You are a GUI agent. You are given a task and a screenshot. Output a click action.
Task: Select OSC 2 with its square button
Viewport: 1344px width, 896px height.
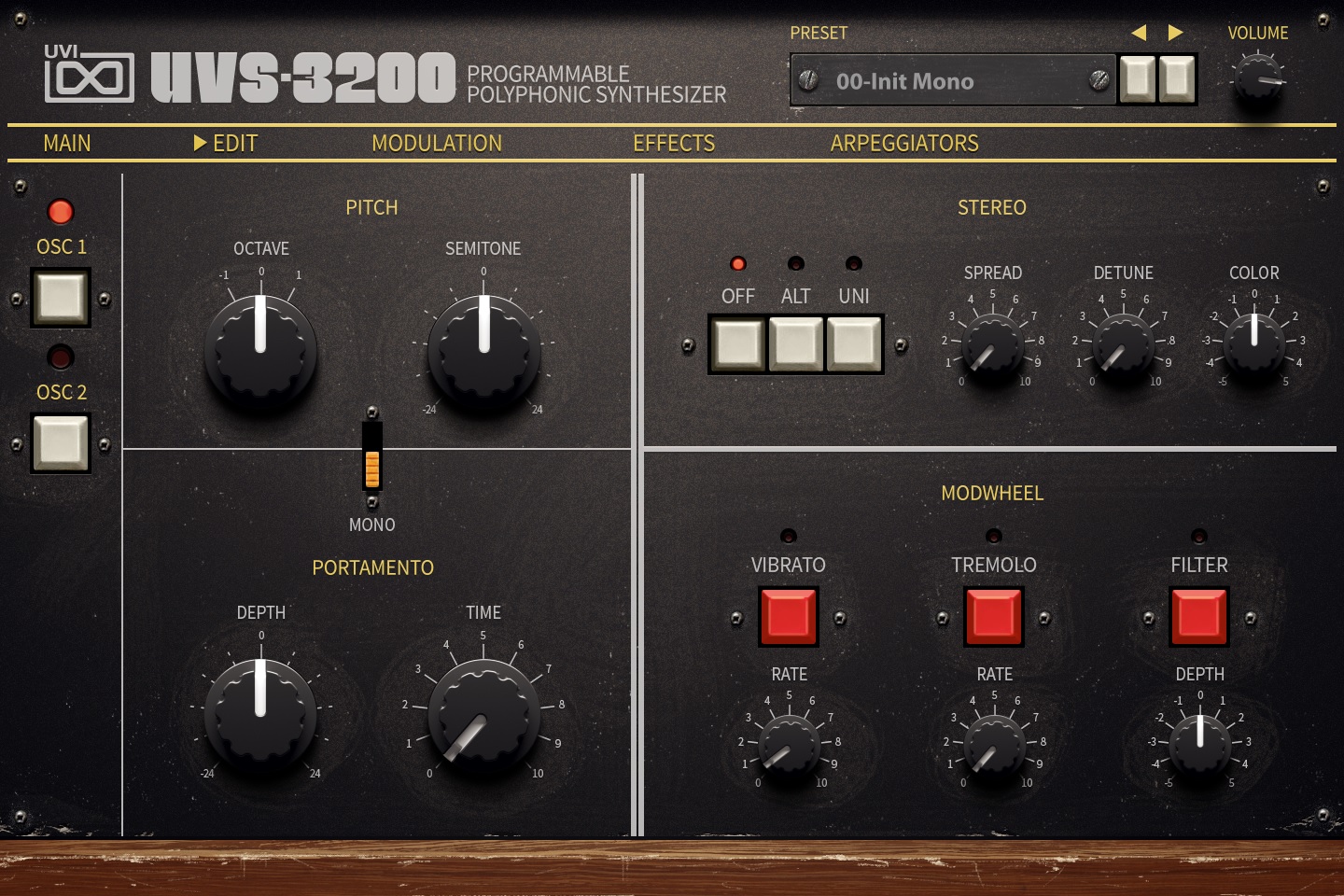point(61,442)
